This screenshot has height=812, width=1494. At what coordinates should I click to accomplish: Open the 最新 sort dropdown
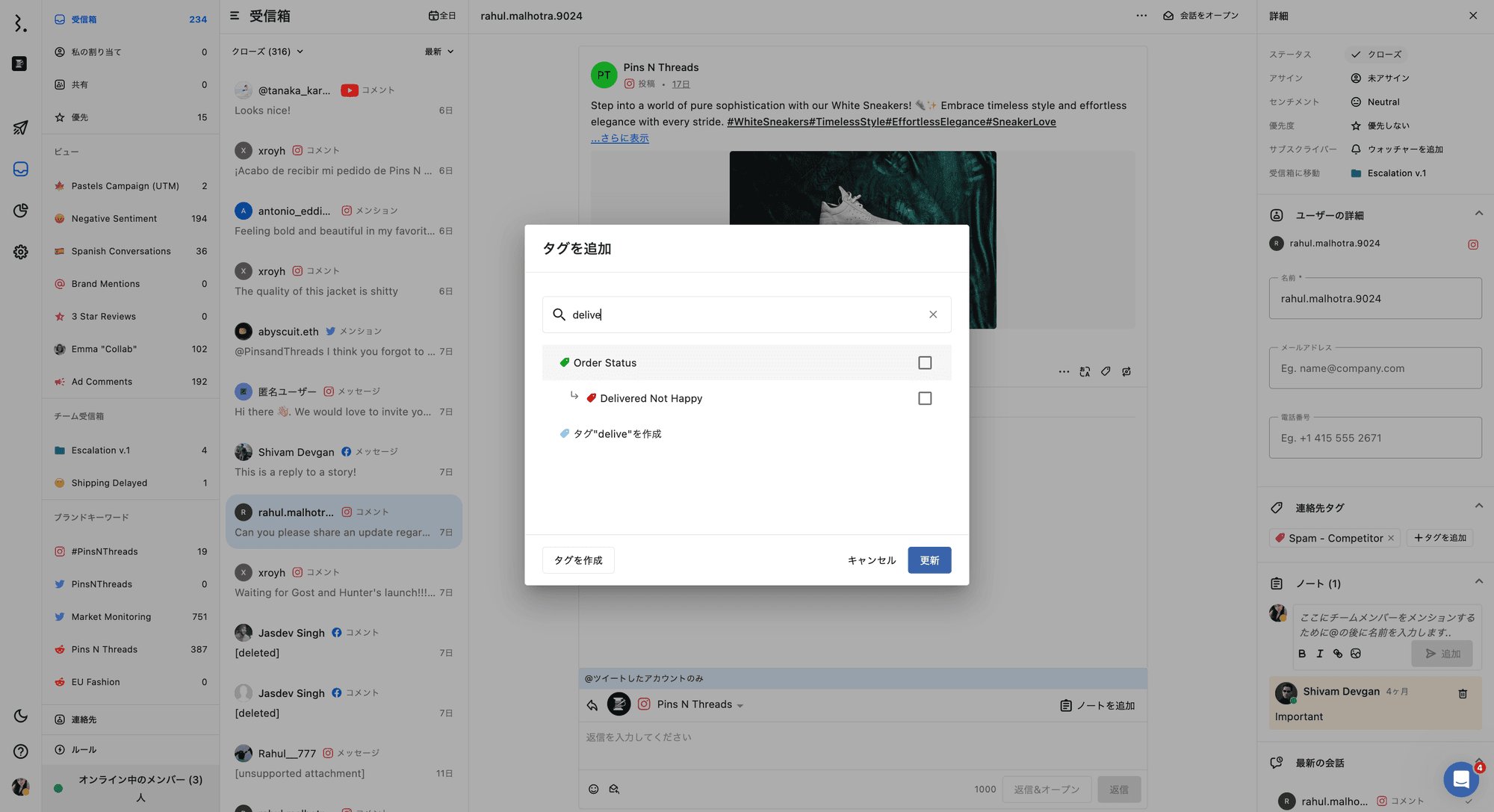coord(439,52)
